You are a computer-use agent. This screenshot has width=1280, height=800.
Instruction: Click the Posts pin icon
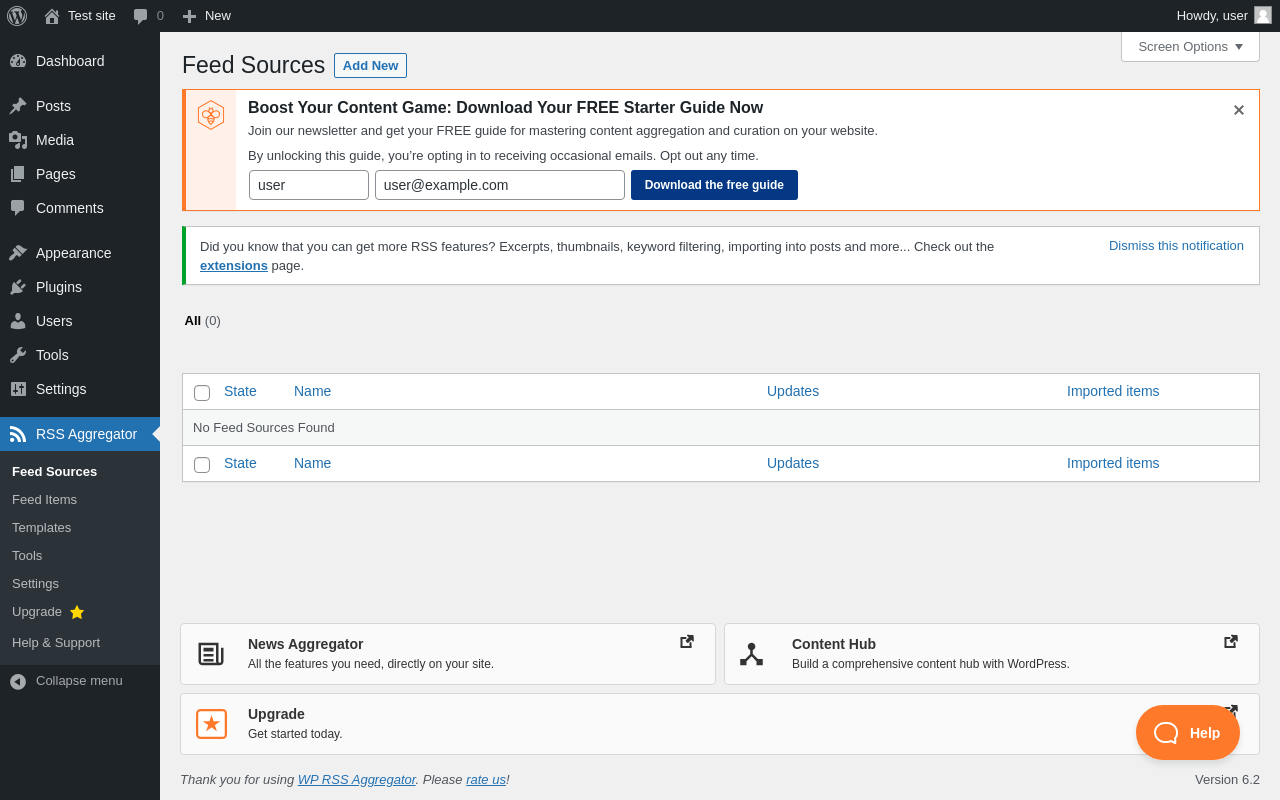(x=18, y=106)
